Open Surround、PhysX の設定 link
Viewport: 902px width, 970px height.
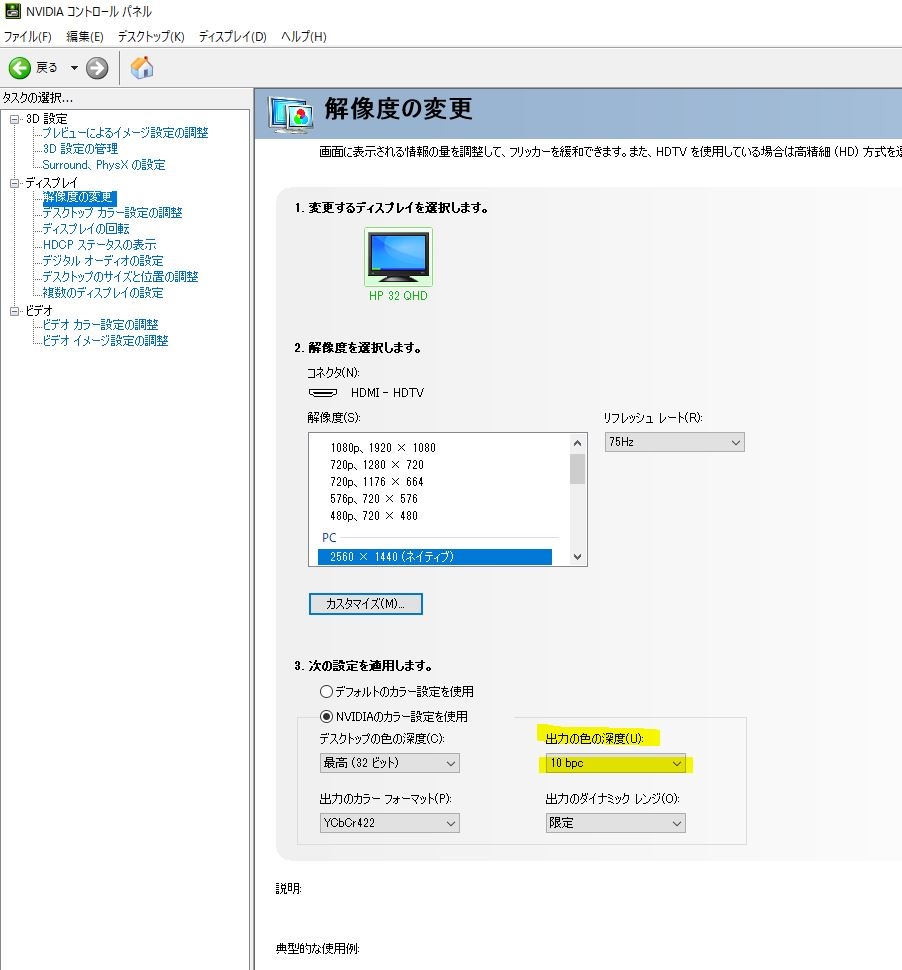103,165
